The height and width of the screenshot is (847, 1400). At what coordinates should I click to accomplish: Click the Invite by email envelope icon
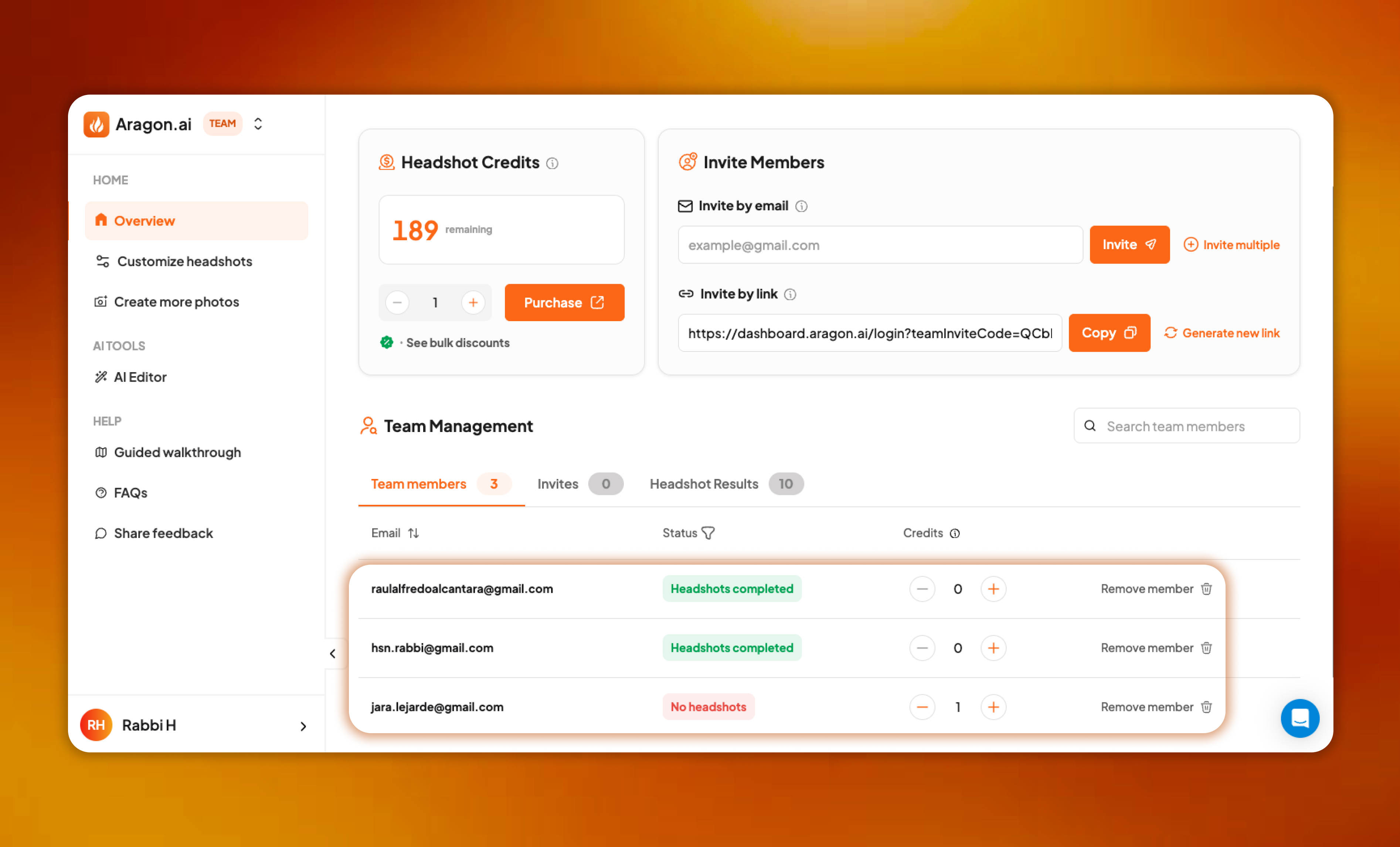(x=685, y=206)
